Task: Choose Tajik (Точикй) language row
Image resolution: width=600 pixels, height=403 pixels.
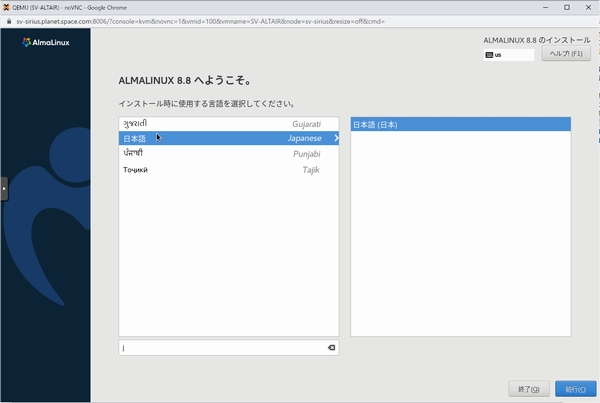Action: pos(228,170)
